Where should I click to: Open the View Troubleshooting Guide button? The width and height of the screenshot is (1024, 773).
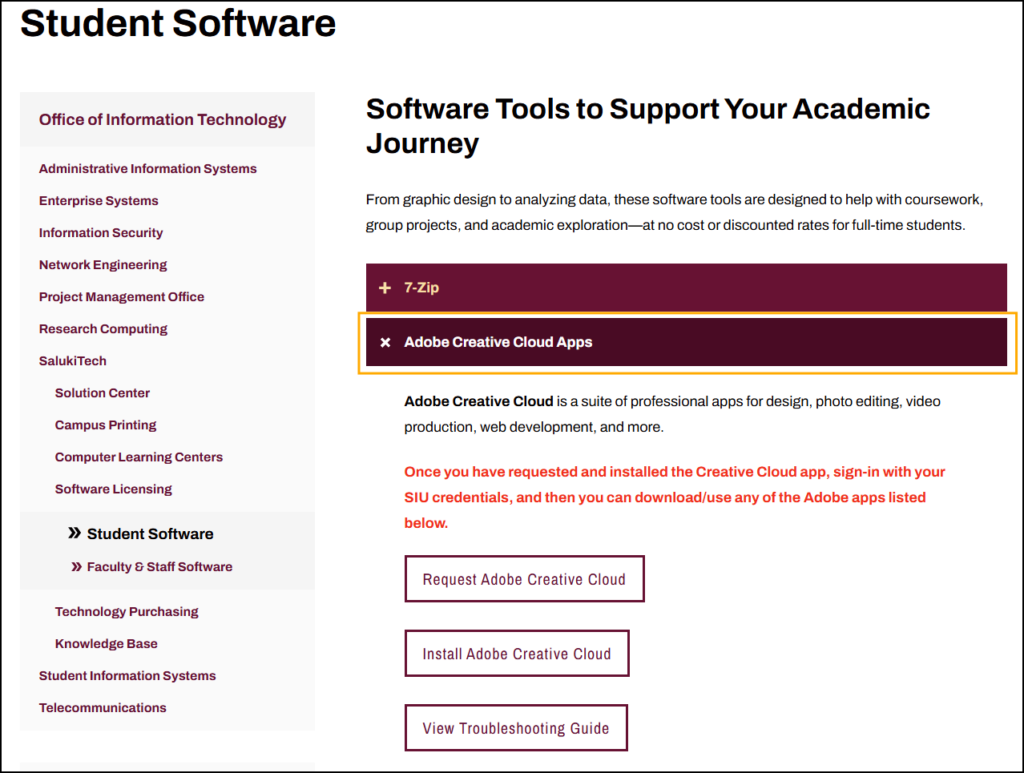(x=515, y=728)
